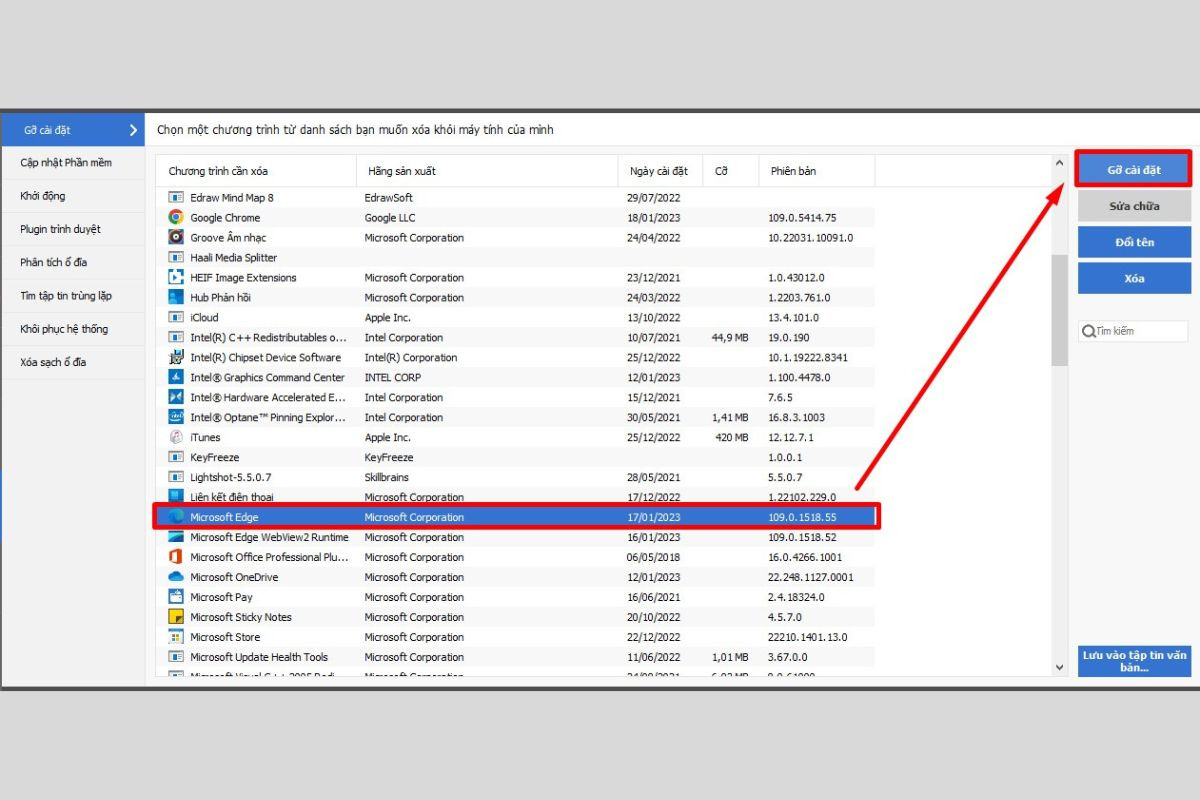
Task: Open the Gỡ cài đặt sidebar tab
Action: 73,130
